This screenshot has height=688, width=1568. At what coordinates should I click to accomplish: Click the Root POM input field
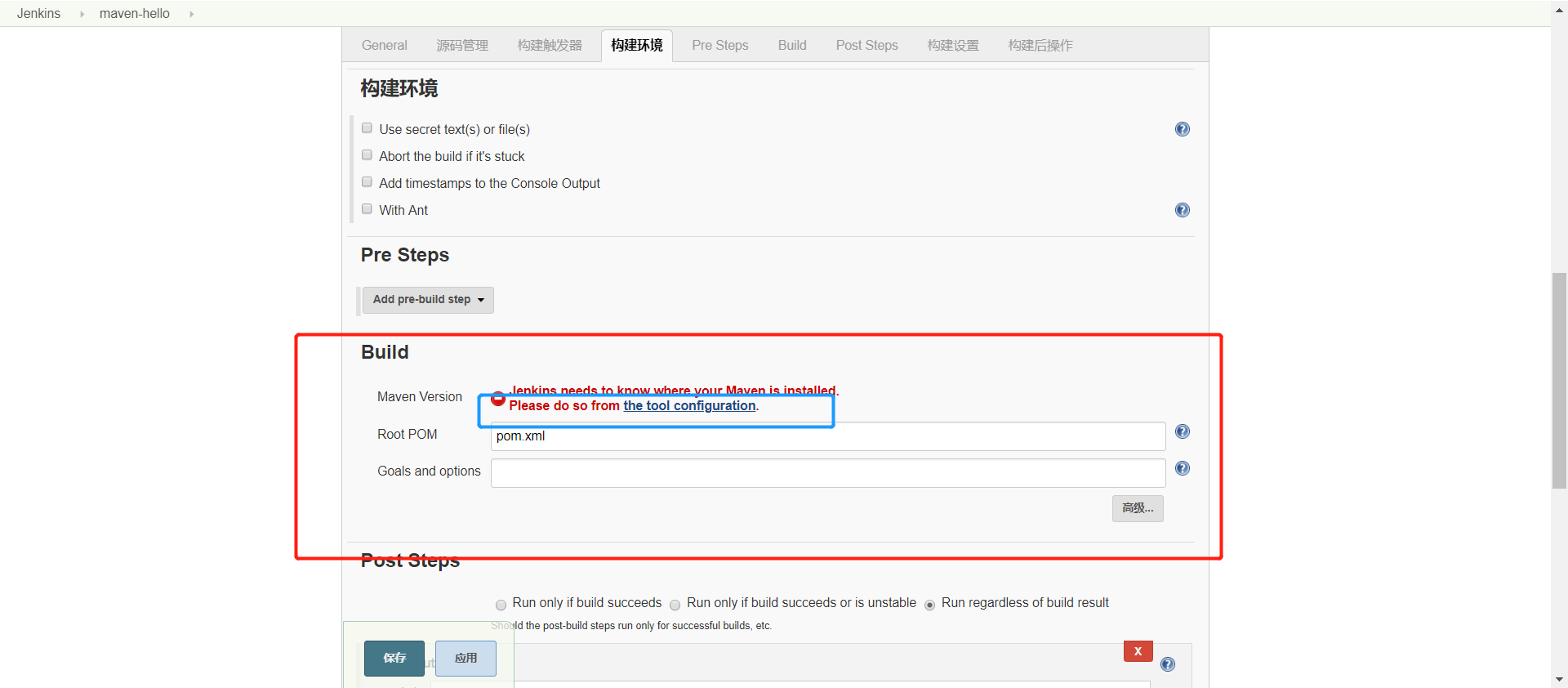click(828, 436)
